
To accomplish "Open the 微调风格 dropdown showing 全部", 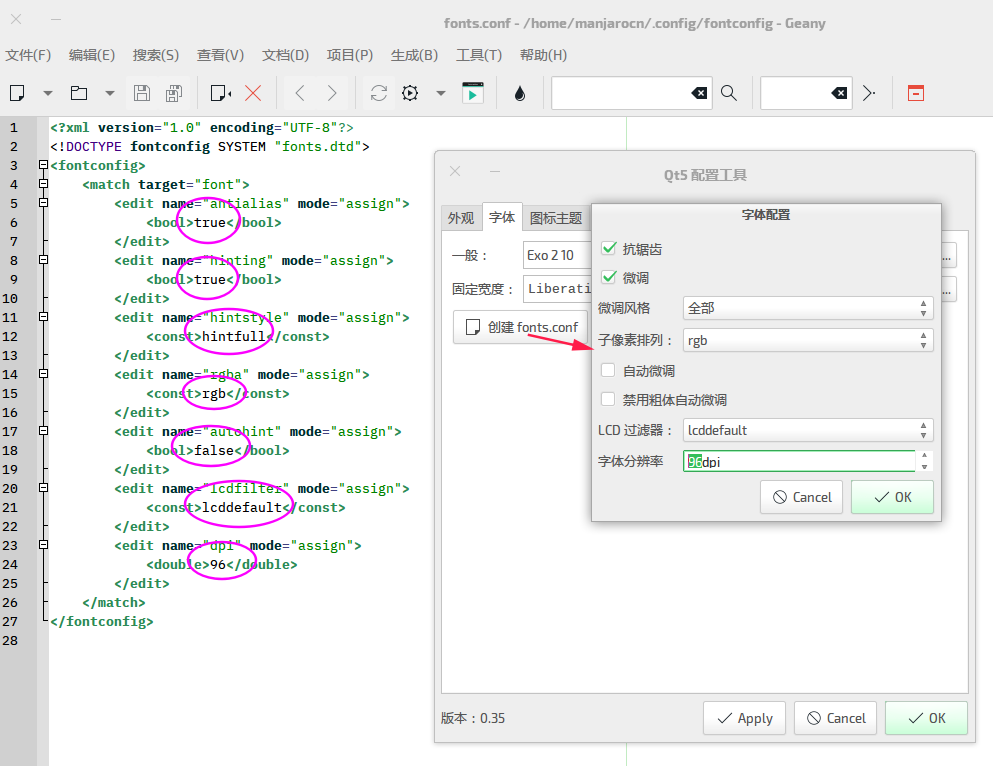I will click(x=808, y=308).
